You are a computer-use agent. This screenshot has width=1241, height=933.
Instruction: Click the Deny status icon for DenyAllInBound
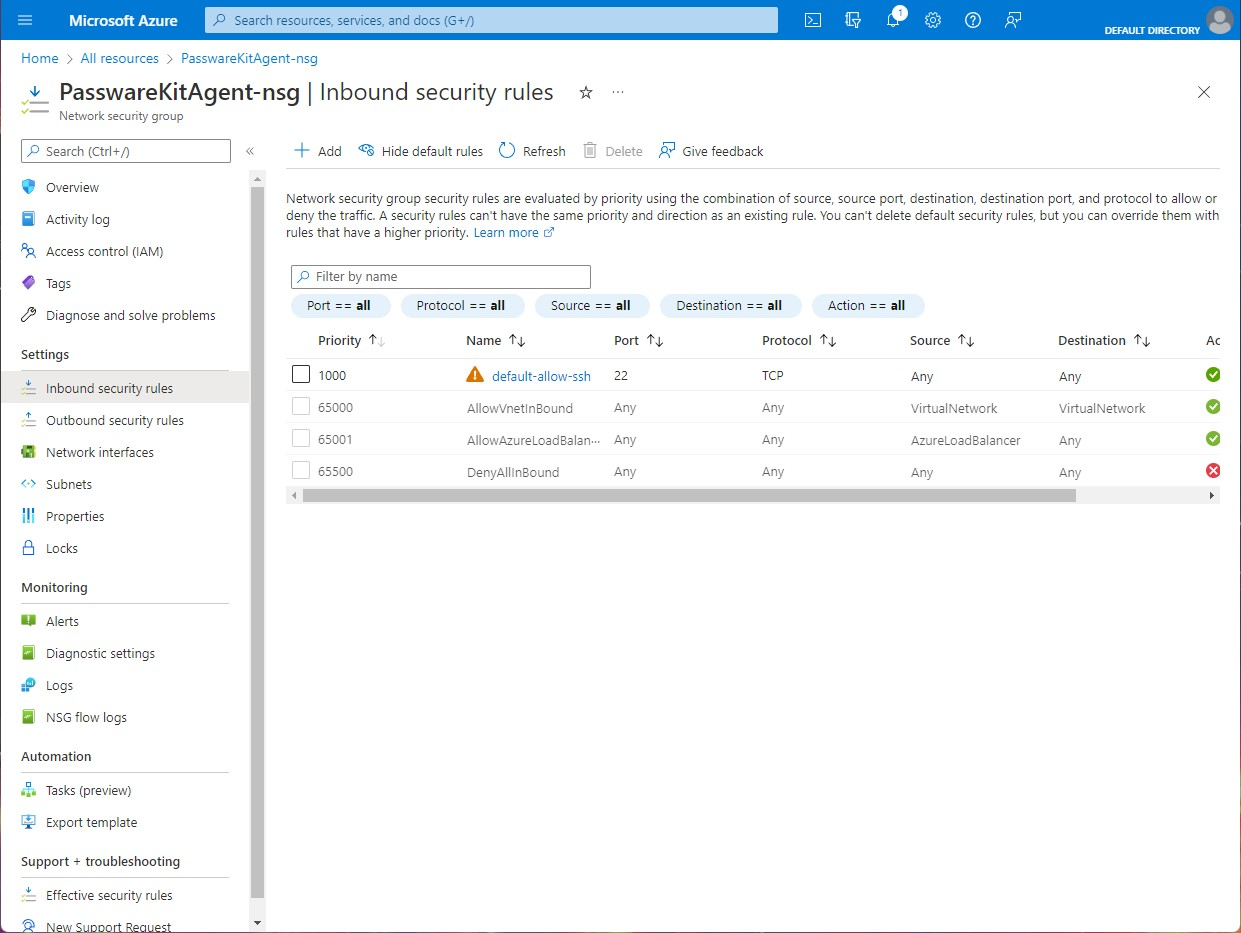1213,471
